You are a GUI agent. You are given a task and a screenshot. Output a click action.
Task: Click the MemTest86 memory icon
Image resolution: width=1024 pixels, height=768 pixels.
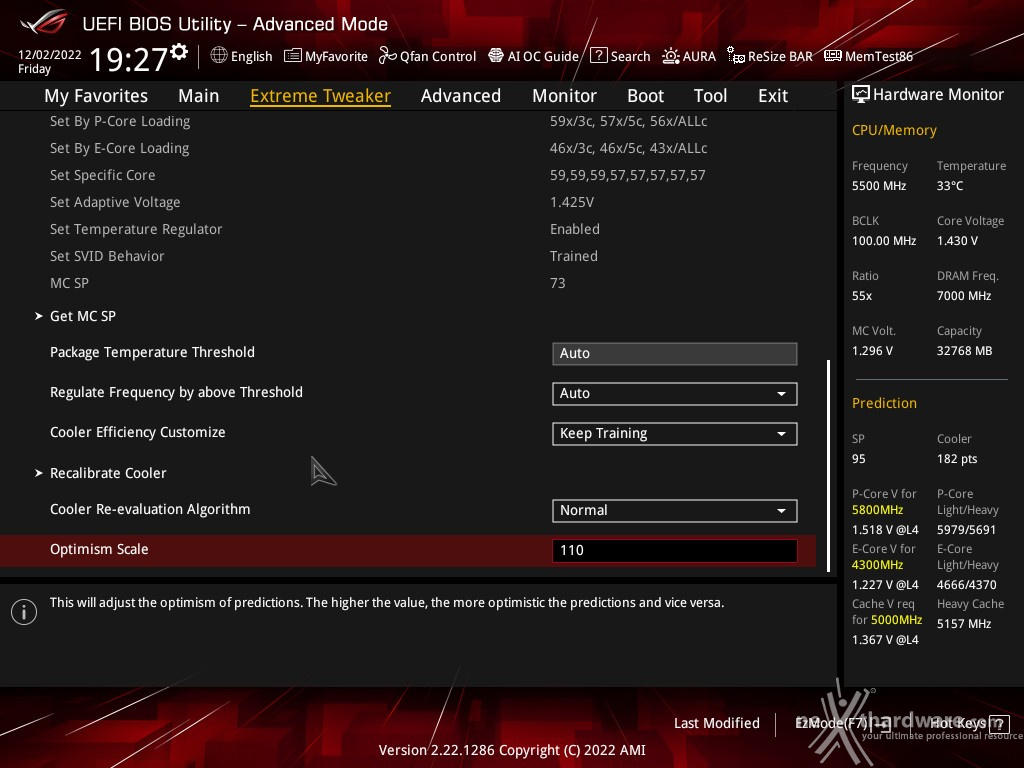pyautogui.click(x=833, y=56)
